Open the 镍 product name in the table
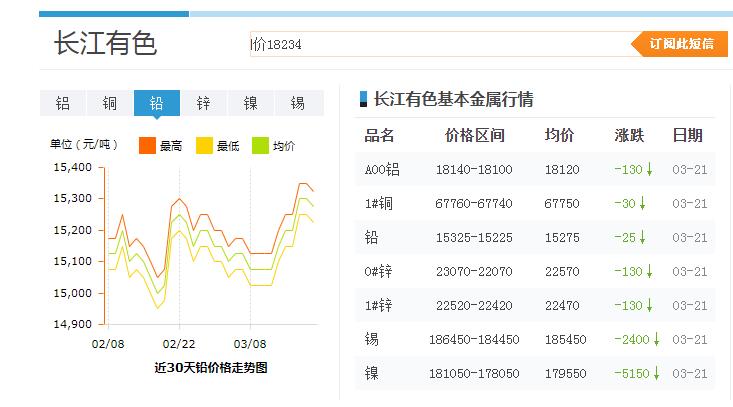 [372, 373]
